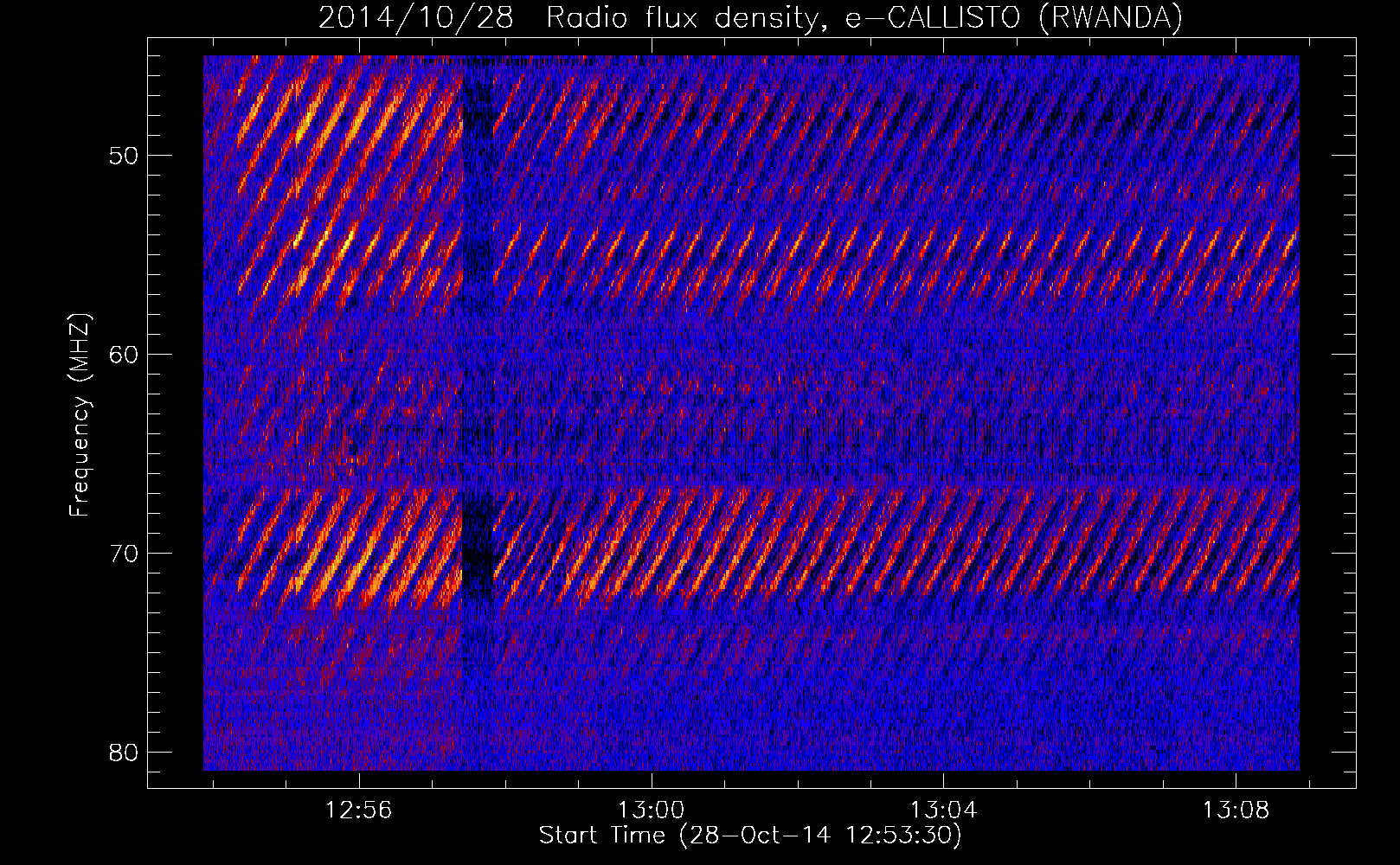Image resolution: width=1400 pixels, height=865 pixels.
Task: Click the '13:00' time axis label
Action: (651, 811)
